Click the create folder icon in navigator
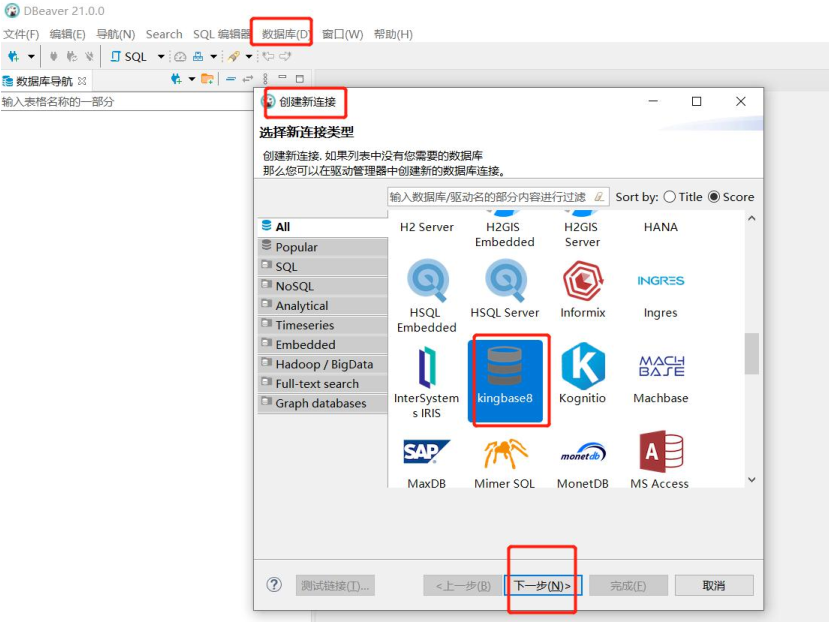The image size is (829, 625). pos(207,79)
